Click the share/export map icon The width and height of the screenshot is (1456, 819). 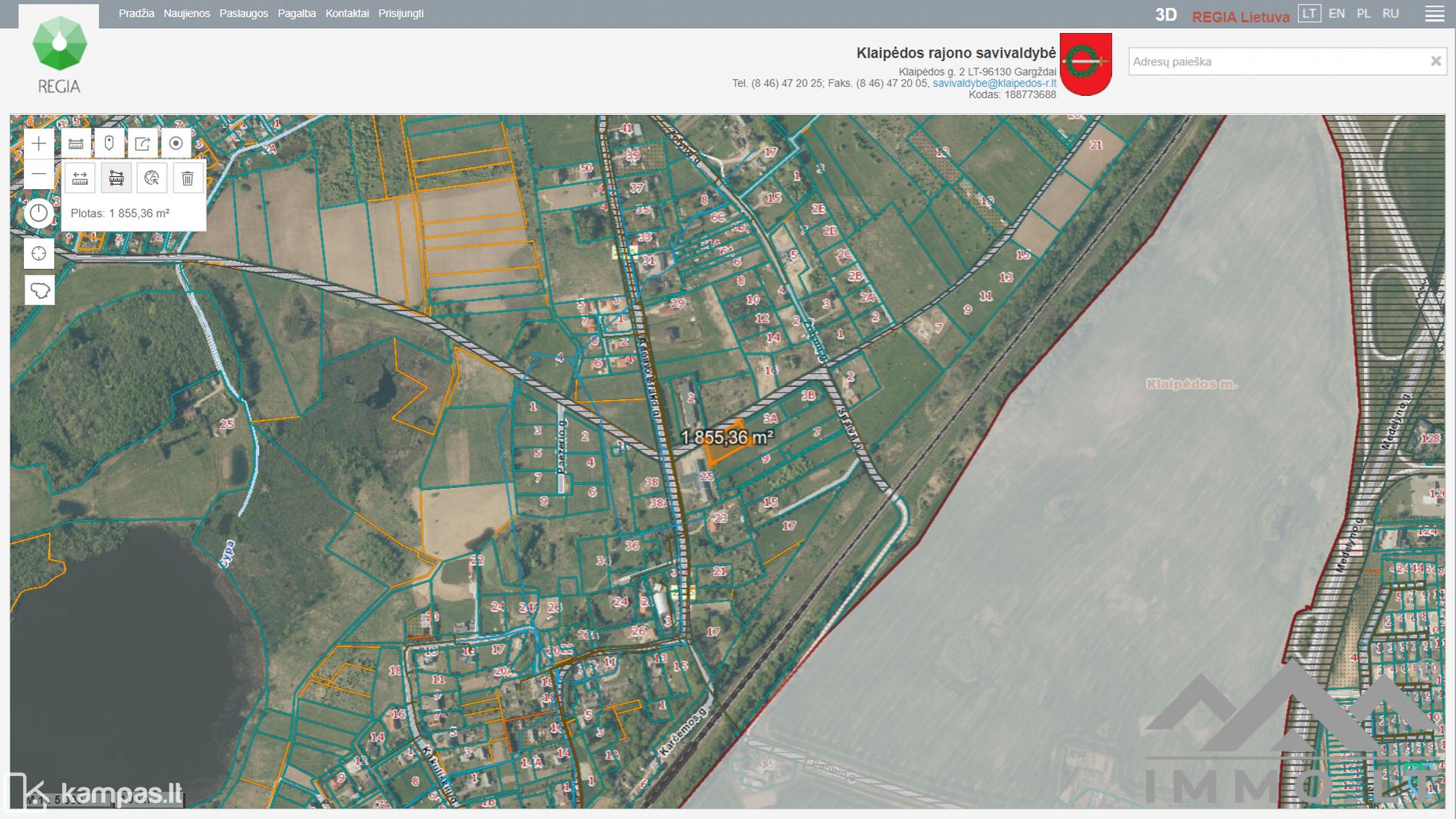tap(143, 143)
